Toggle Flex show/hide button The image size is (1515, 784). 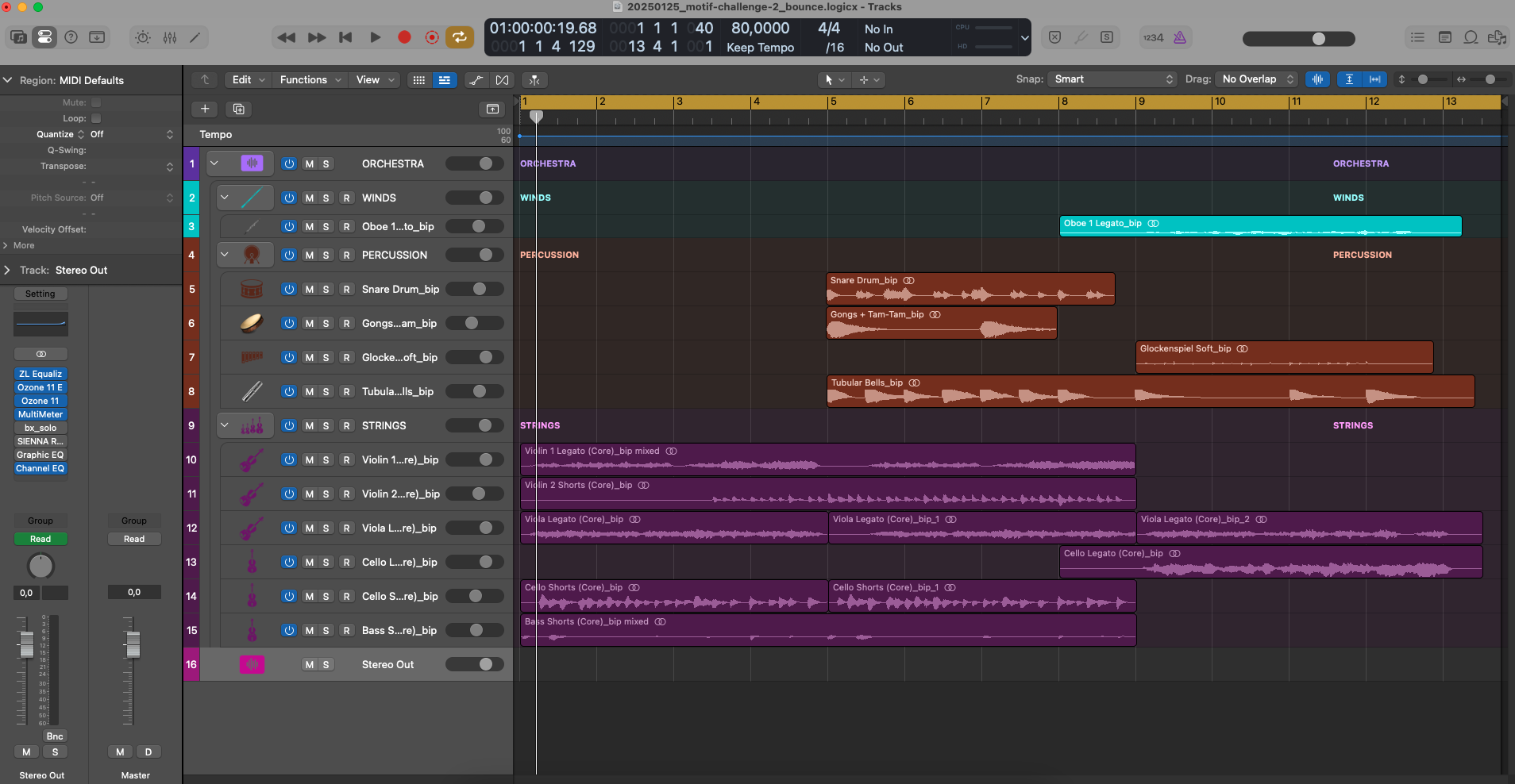[502, 80]
